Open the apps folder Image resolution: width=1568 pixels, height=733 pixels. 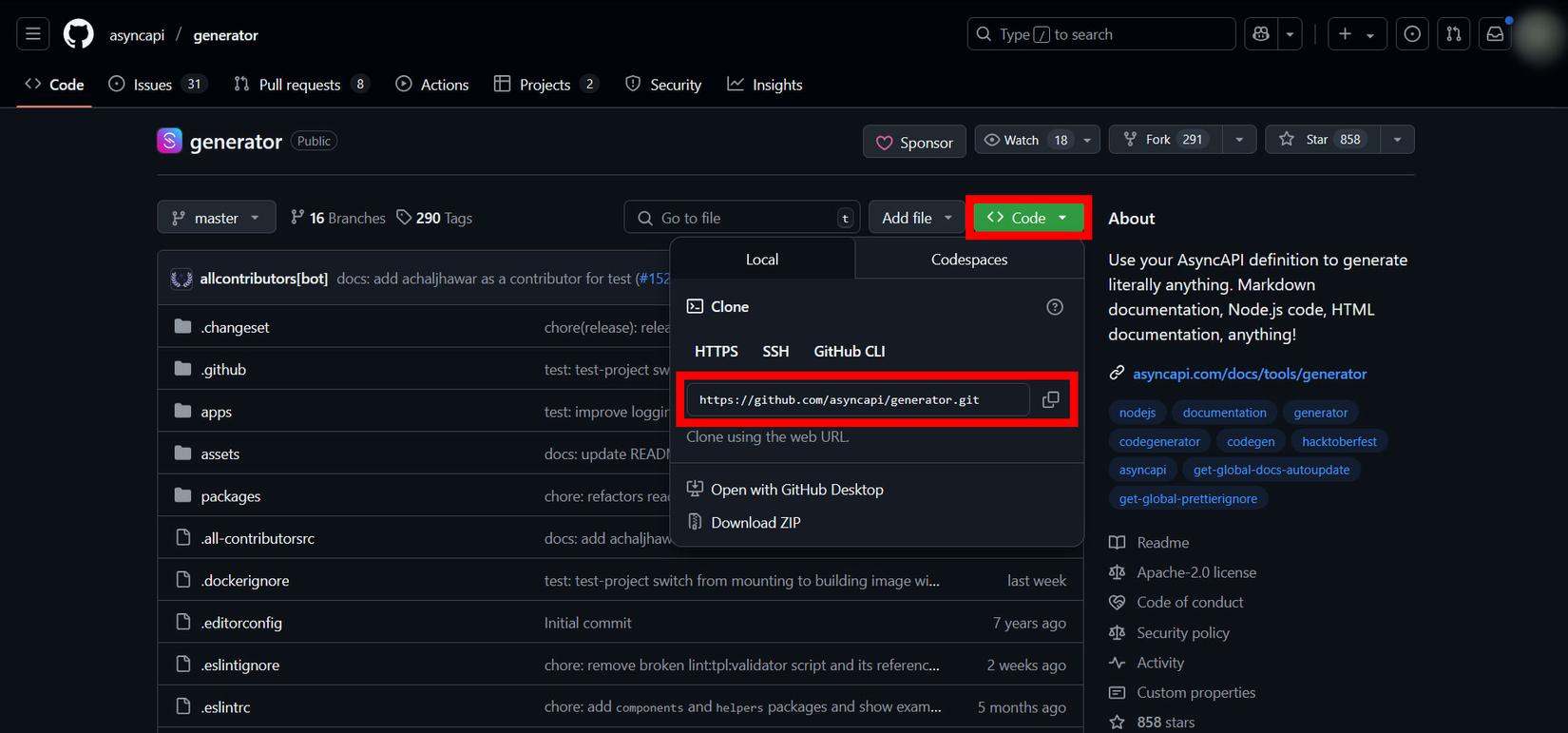[217, 412]
